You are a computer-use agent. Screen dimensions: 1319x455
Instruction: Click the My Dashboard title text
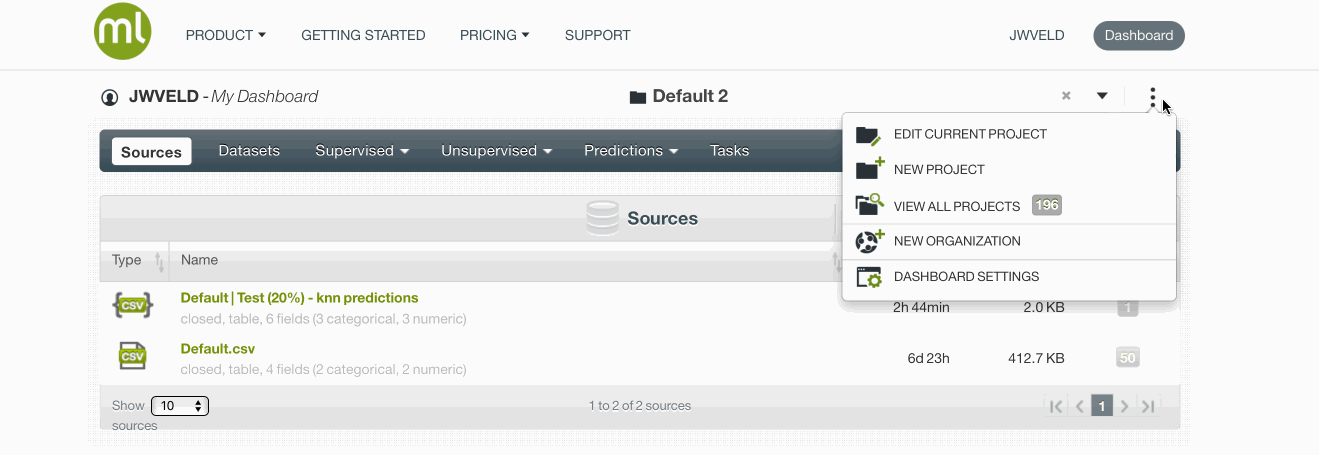point(264,97)
